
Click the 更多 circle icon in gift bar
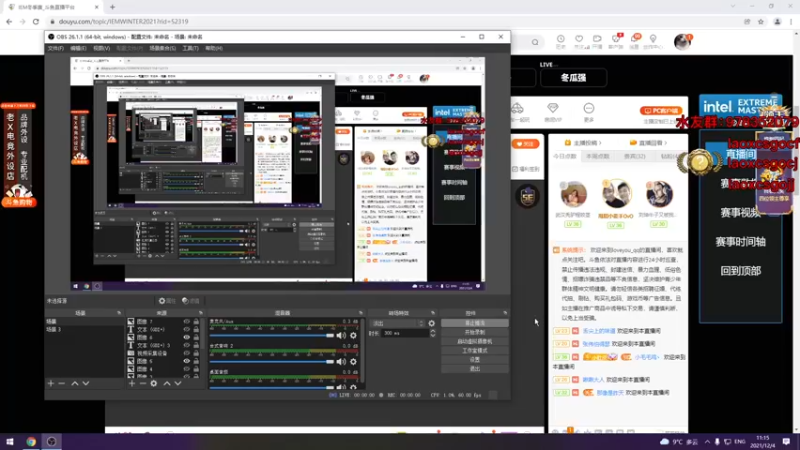(x=589, y=108)
